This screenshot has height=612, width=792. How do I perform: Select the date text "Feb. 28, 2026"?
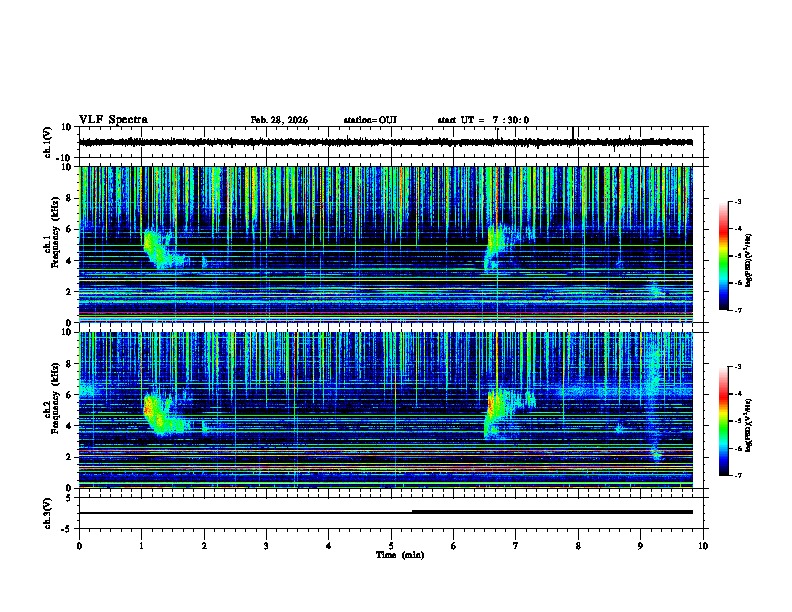(279, 120)
